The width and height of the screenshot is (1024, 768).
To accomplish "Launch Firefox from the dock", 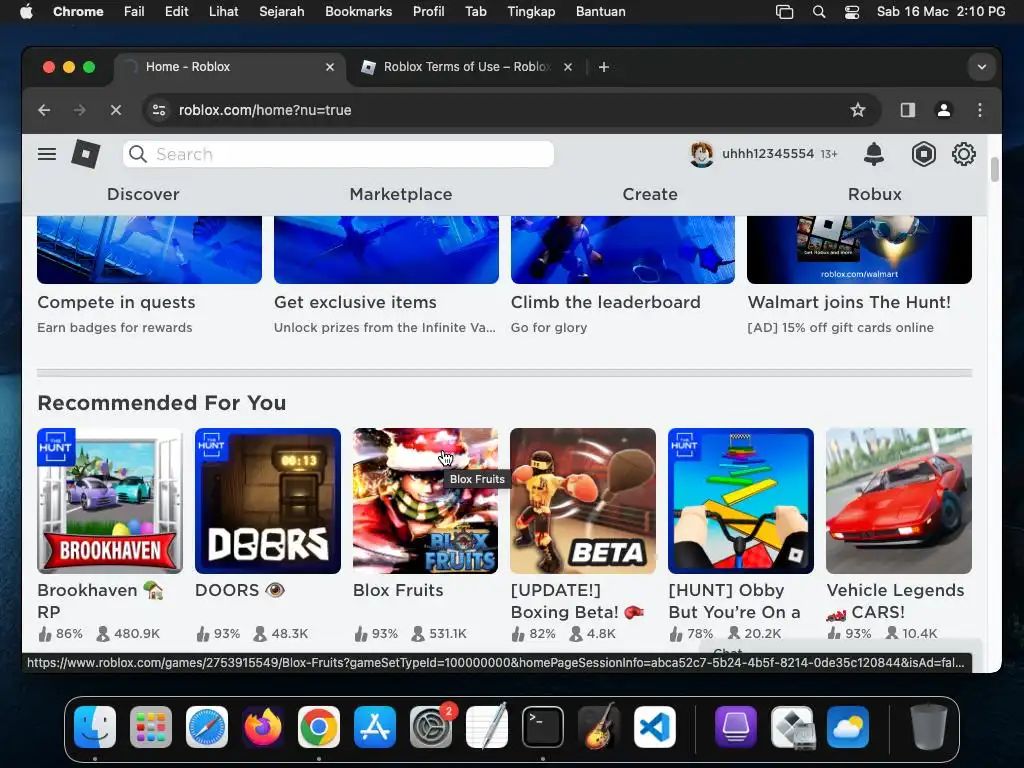I will click(x=263, y=727).
